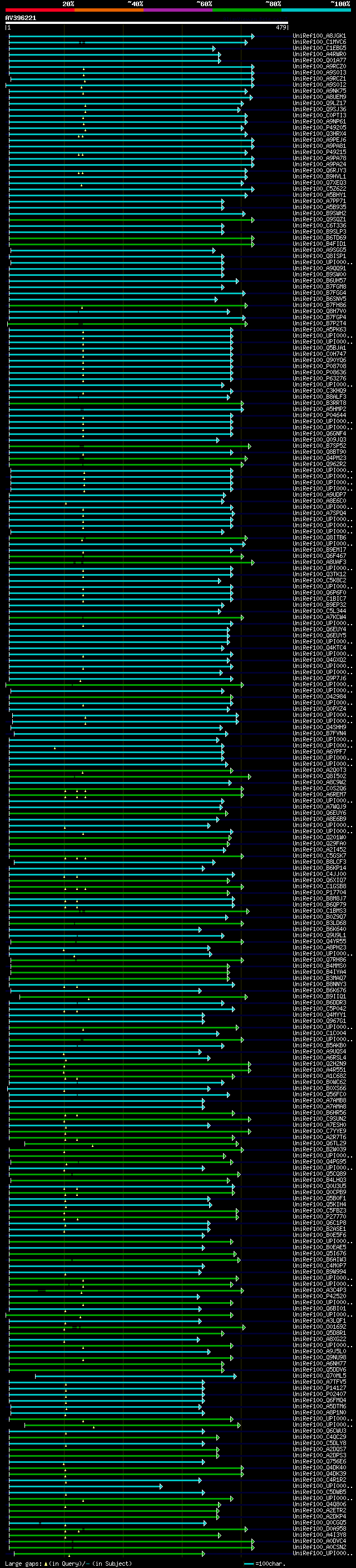
Task: Select hit label UniRef100_B7P2T4
Action: click(x=319, y=324)
